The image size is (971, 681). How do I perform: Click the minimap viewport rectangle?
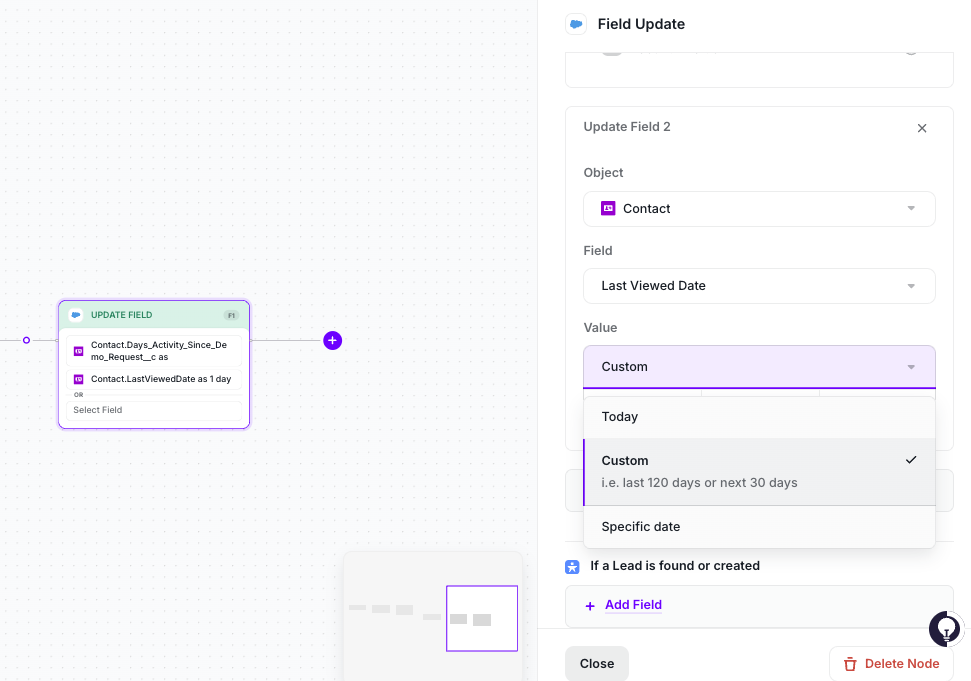[x=482, y=618]
